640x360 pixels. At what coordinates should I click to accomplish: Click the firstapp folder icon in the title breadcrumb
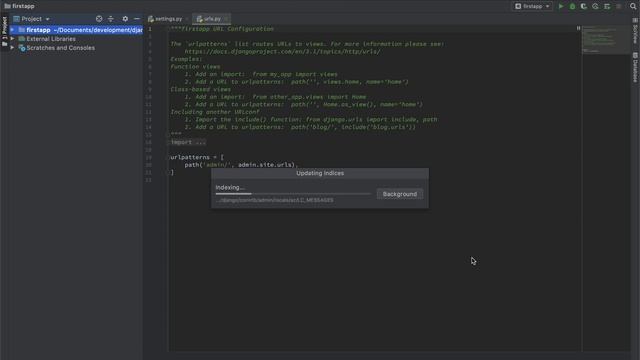(7, 6)
